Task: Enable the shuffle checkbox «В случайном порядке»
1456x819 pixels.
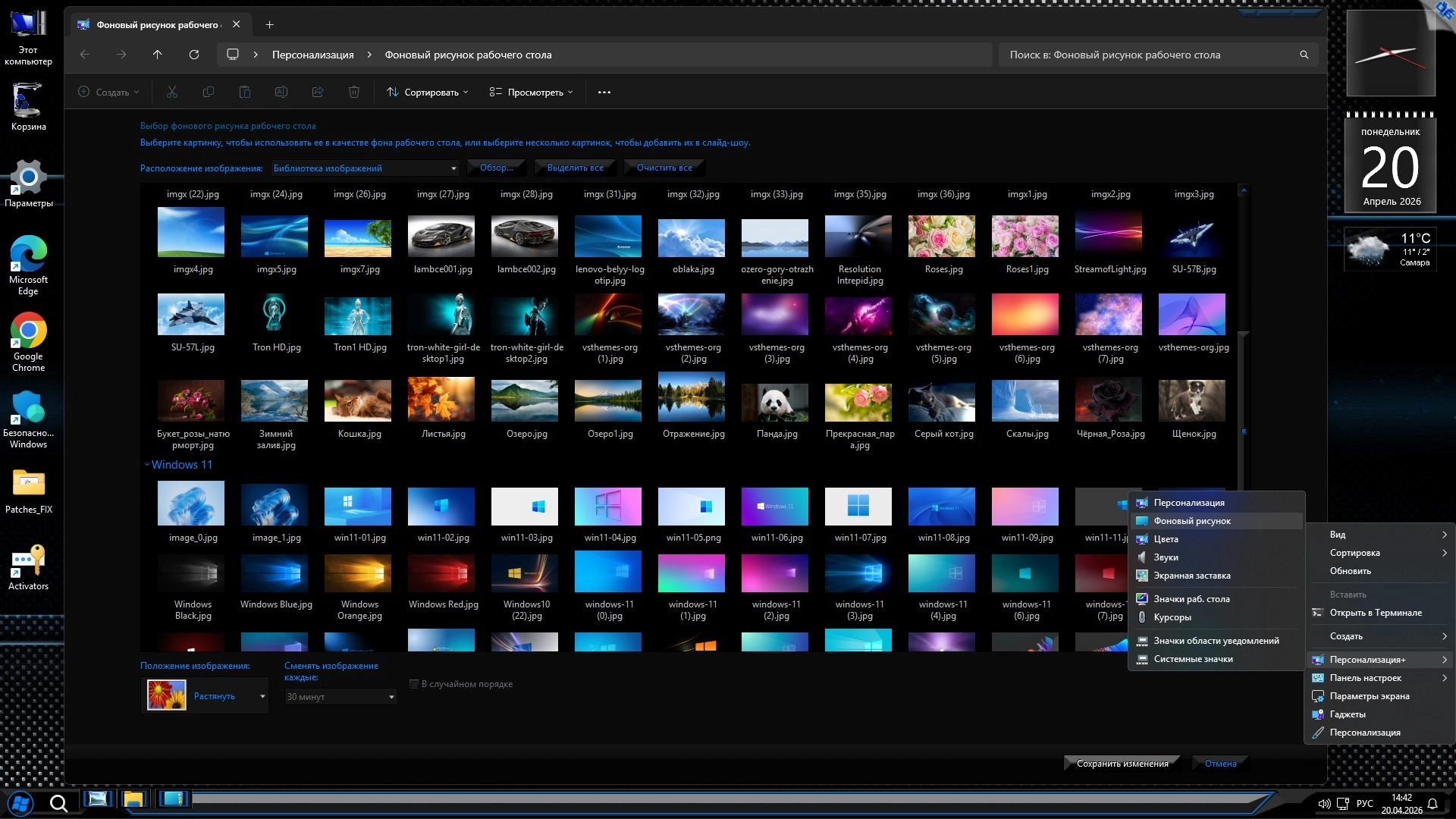Action: coord(414,684)
